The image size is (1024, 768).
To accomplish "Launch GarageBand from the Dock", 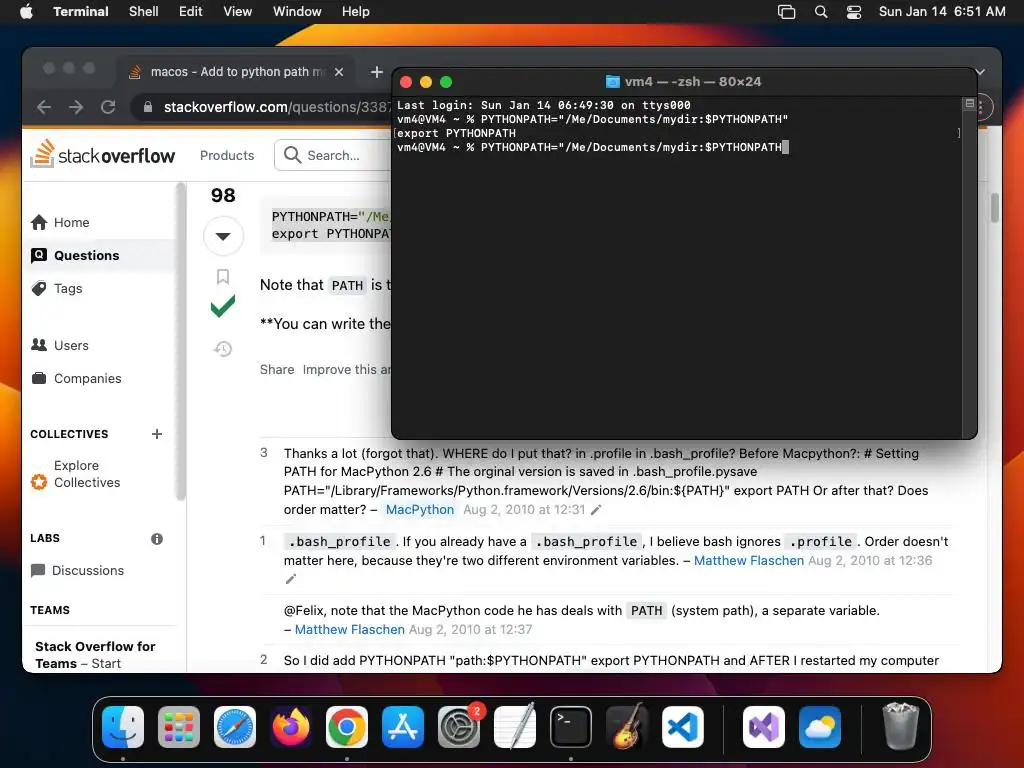I will click(627, 727).
